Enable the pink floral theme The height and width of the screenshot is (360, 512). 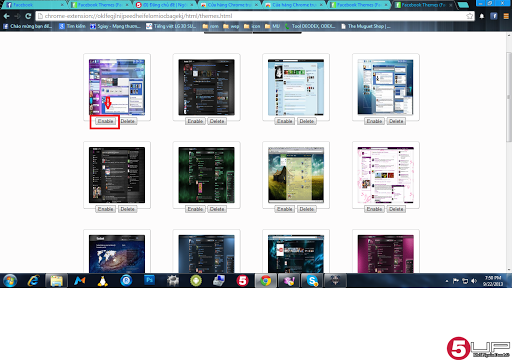coord(374,209)
